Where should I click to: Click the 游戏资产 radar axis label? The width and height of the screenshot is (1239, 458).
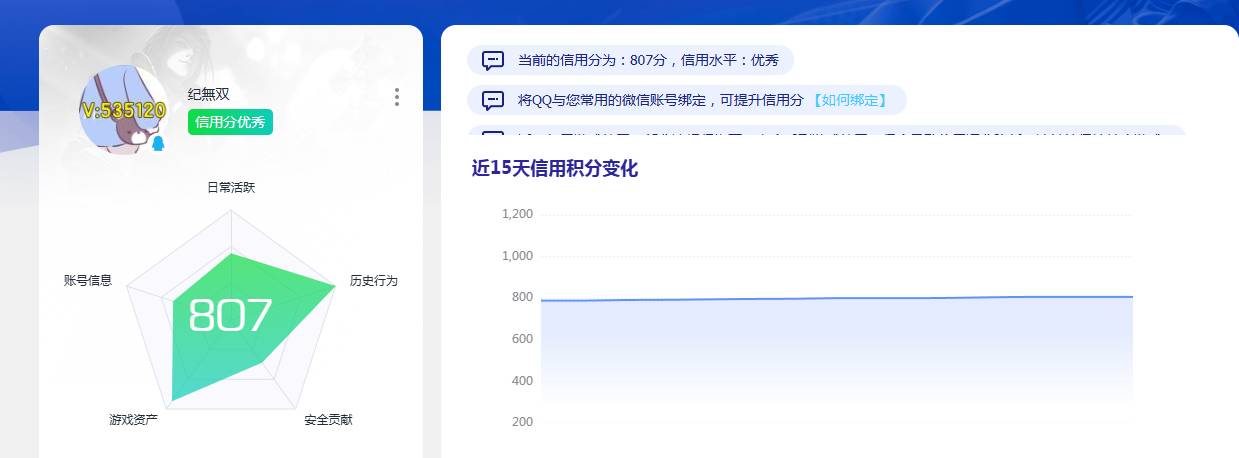click(x=133, y=420)
